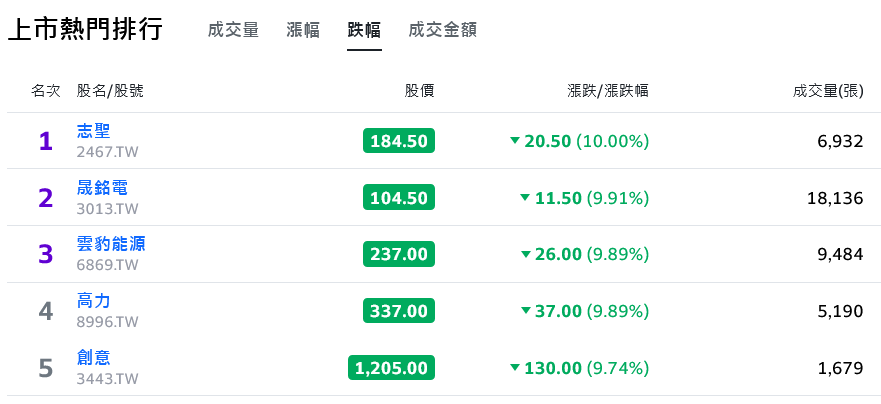Open the 高力 stock link

[94, 301]
